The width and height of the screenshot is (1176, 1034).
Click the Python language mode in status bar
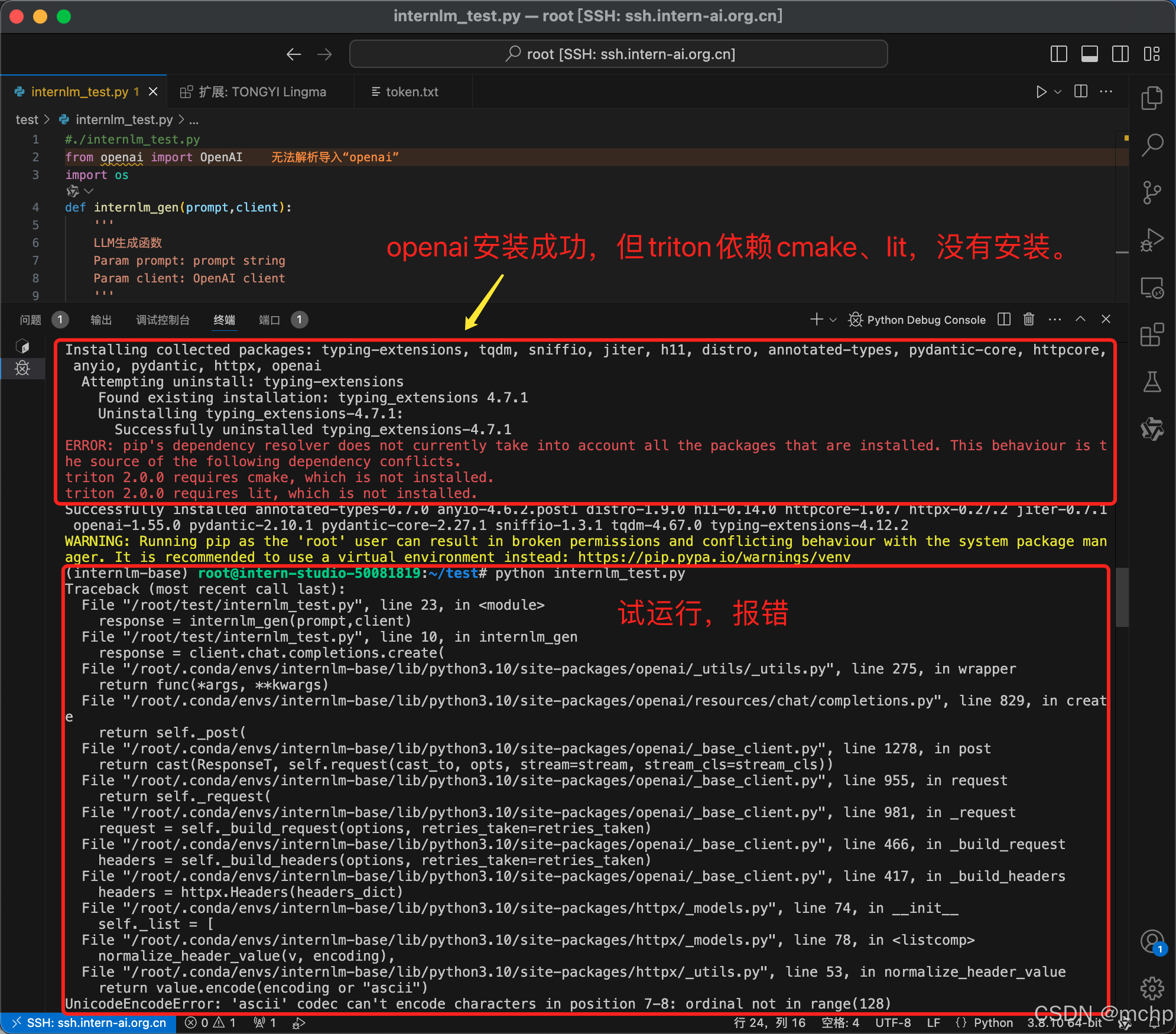pyautogui.click(x=993, y=1023)
